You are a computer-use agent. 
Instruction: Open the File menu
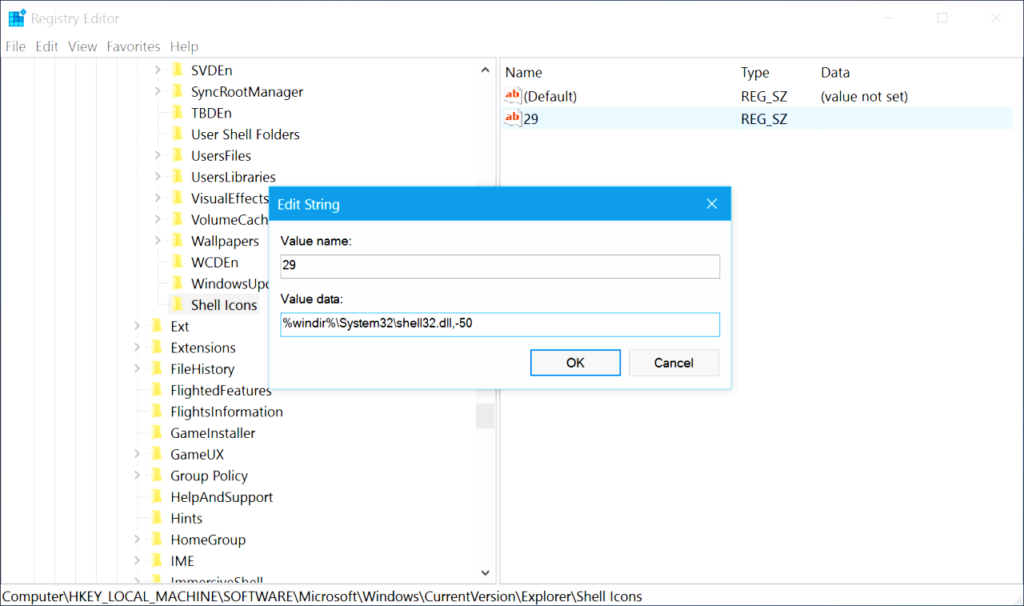click(16, 46)
